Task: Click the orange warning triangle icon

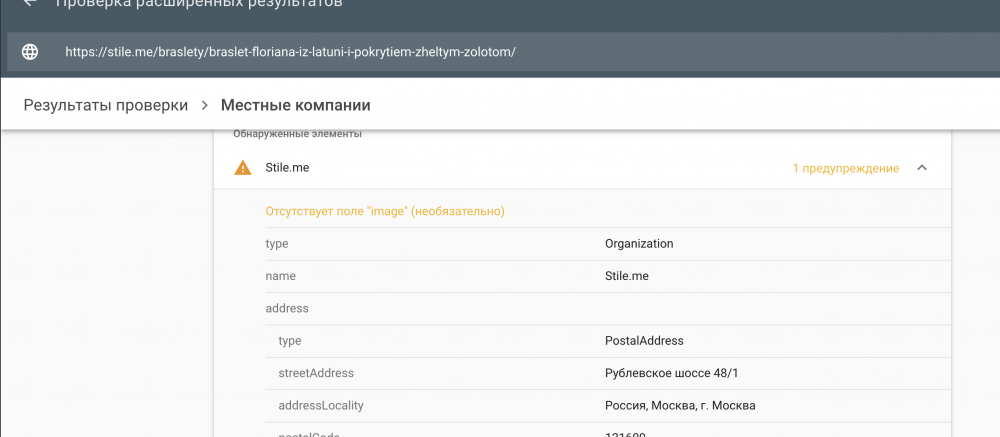Action: [242, 168]
